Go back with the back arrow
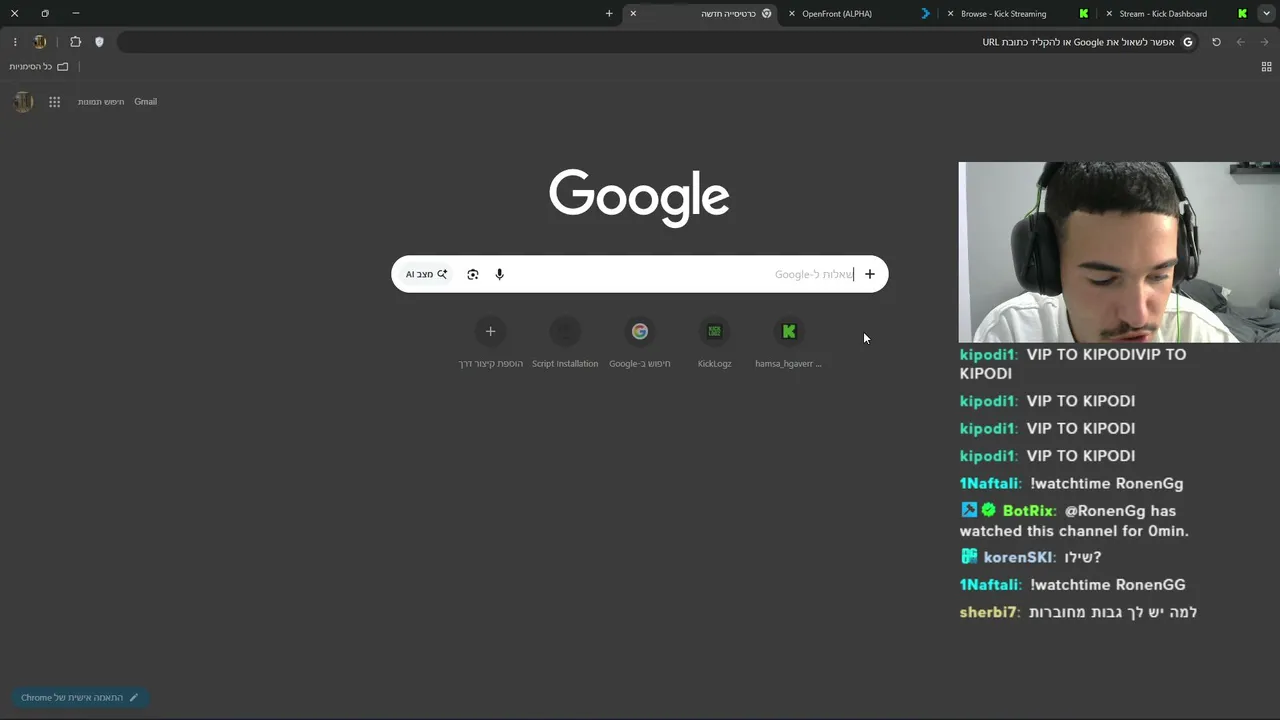Screen dimensions: 1280x720 1240,42
